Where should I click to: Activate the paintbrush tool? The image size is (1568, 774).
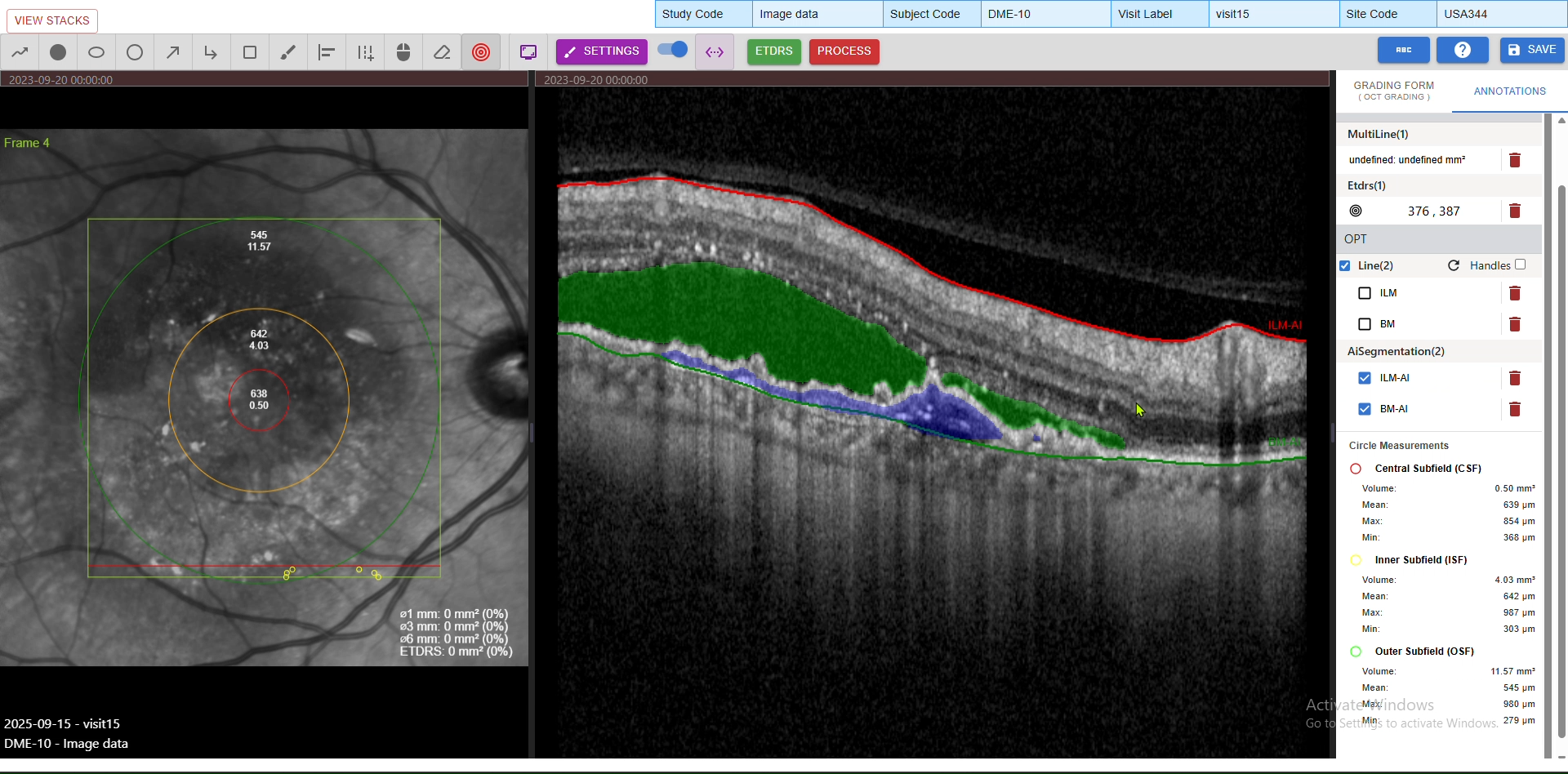tap(288, 52)
